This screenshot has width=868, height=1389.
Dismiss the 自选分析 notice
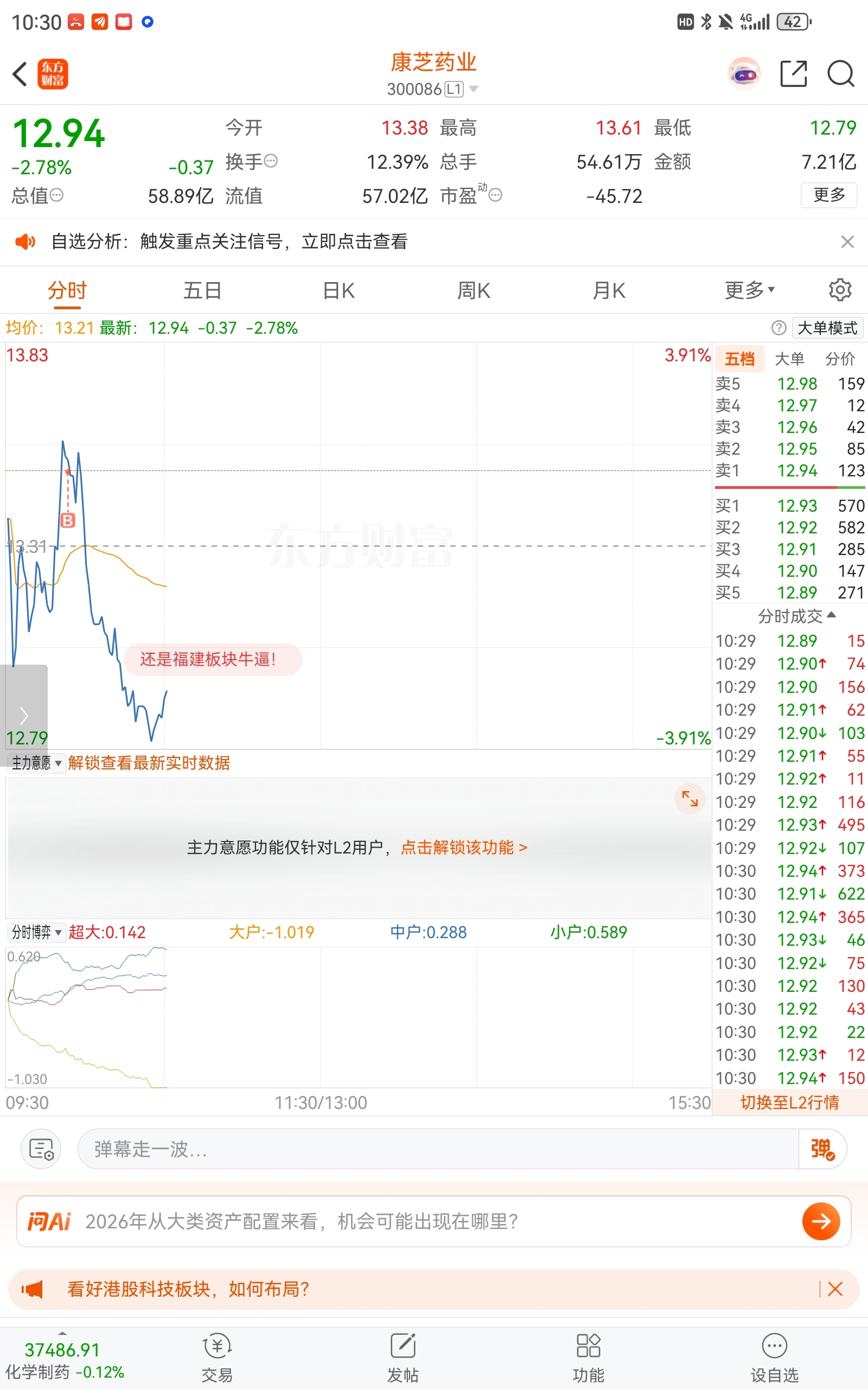point(847,241)
